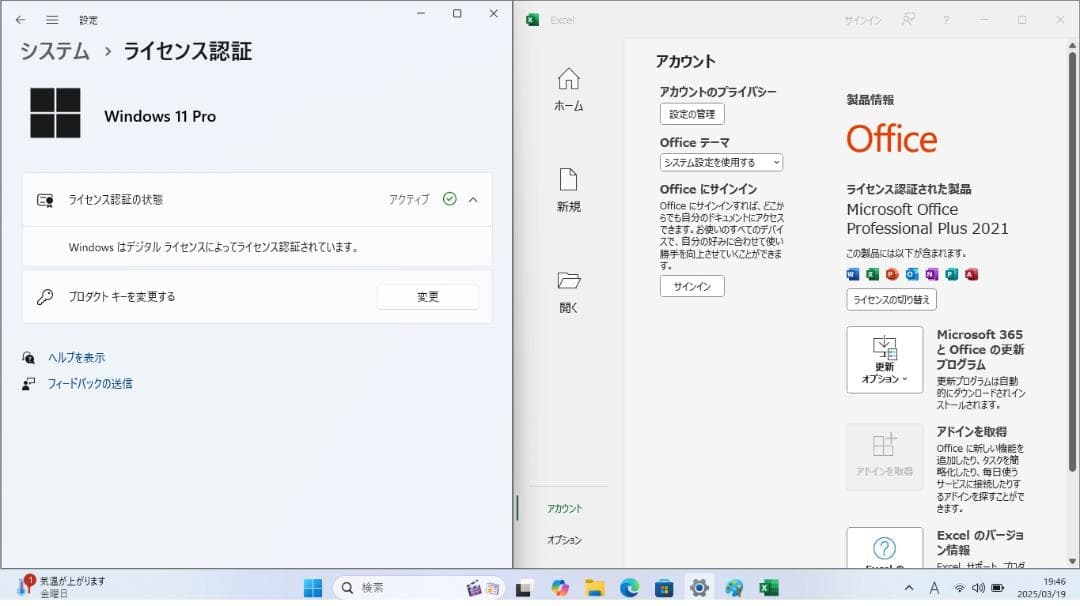Click the PowerPoint product icon
1080x606 pixels.
coord(892,274)
